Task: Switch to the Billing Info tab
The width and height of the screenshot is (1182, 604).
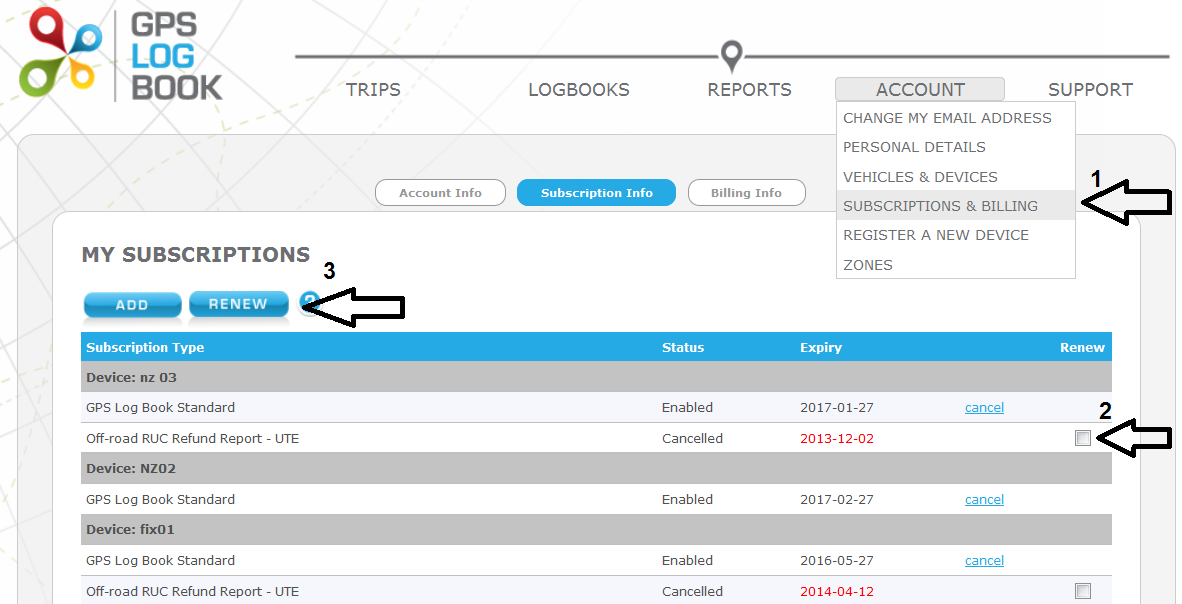Action: click(x=746, y=193)
